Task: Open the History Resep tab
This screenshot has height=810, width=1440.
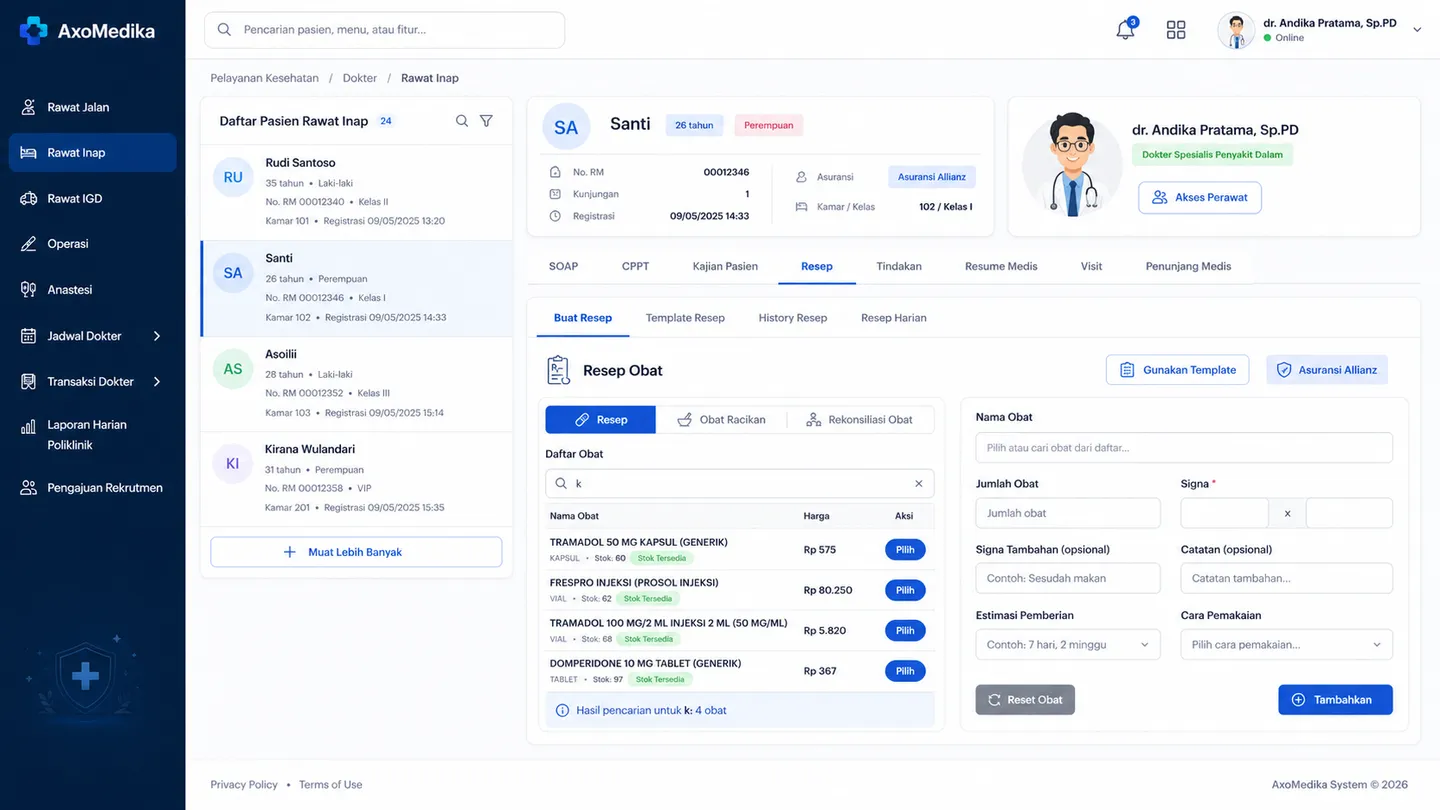Action: [x=793, y=318]
